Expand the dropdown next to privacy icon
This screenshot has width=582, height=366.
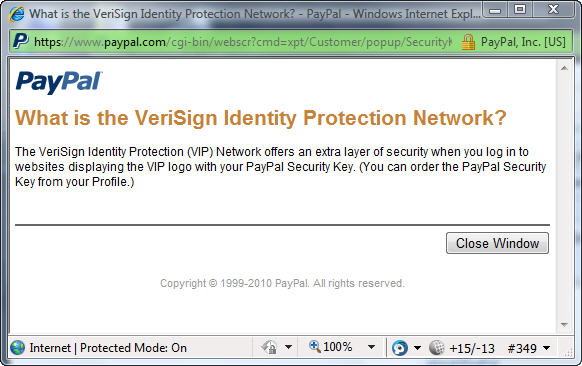click(x=288, y=347)
